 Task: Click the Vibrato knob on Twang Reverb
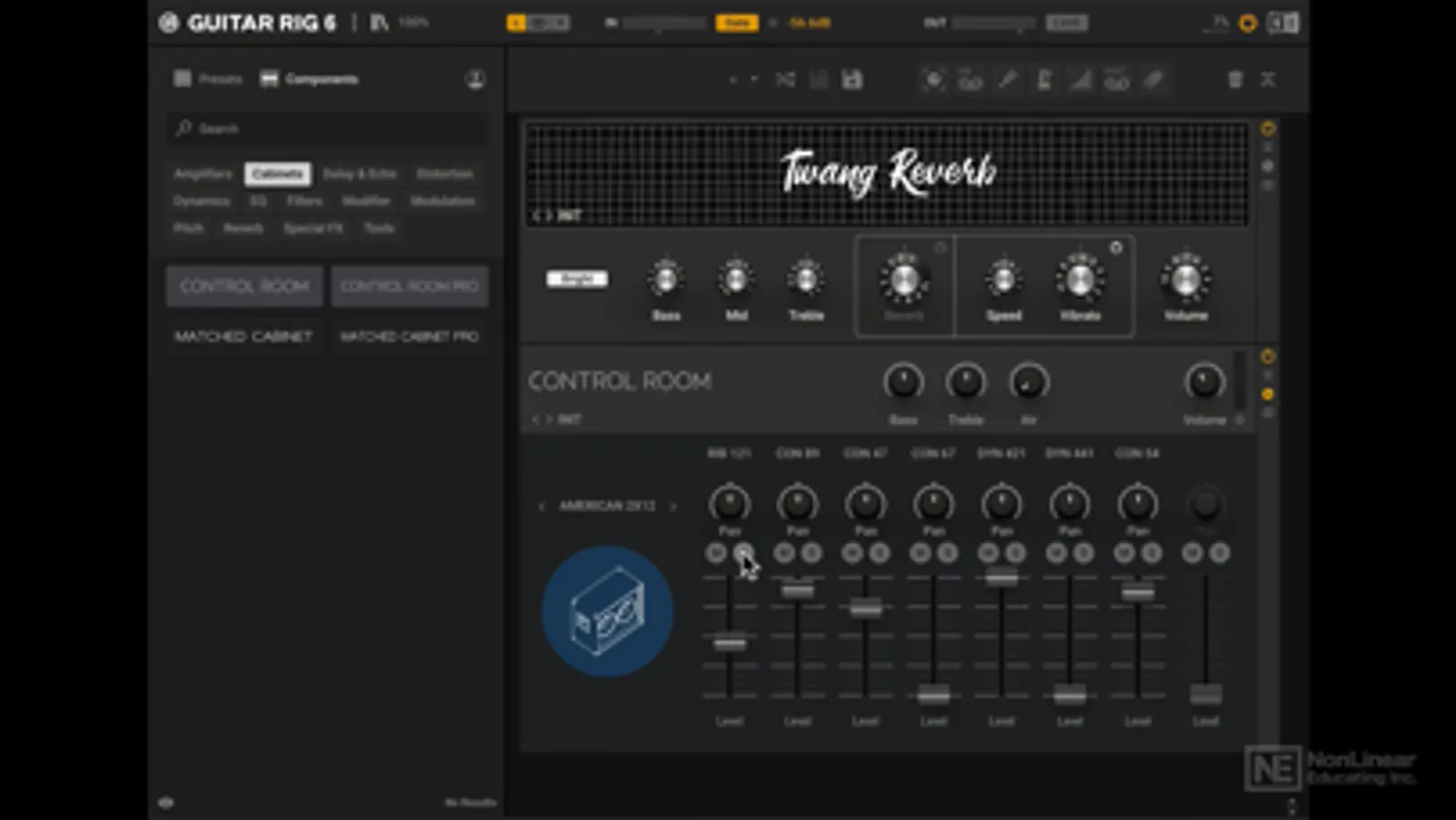[x=1080, y=279]
